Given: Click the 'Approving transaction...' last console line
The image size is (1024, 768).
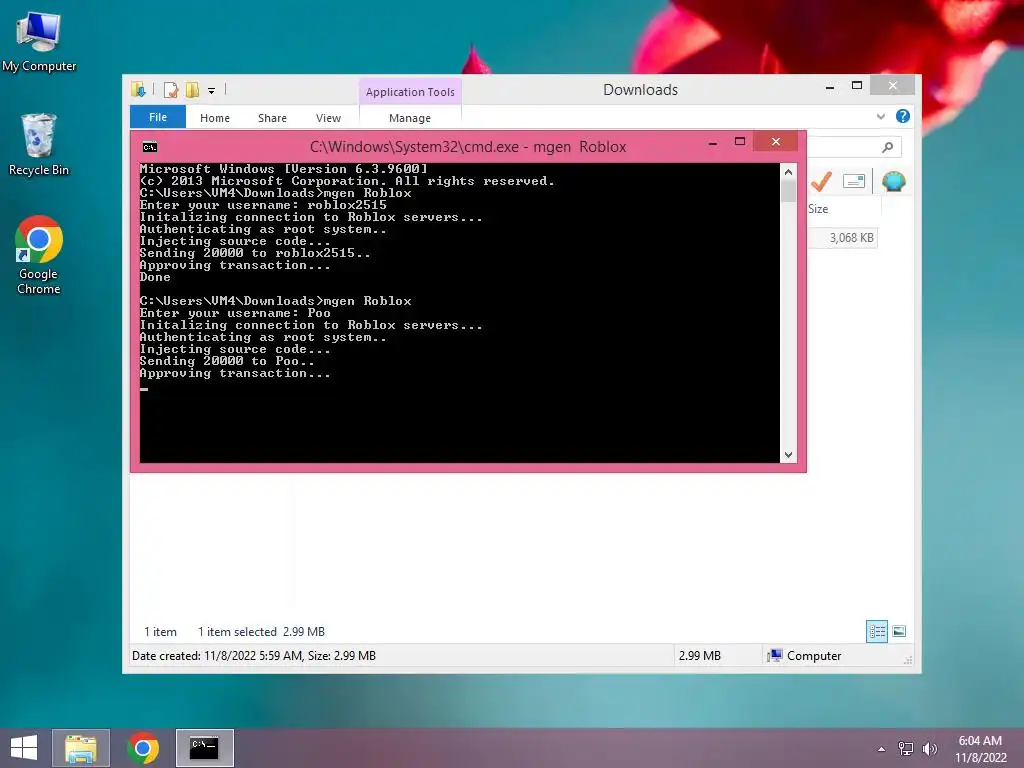Looking at the screenshot, I should pos(235,374).
